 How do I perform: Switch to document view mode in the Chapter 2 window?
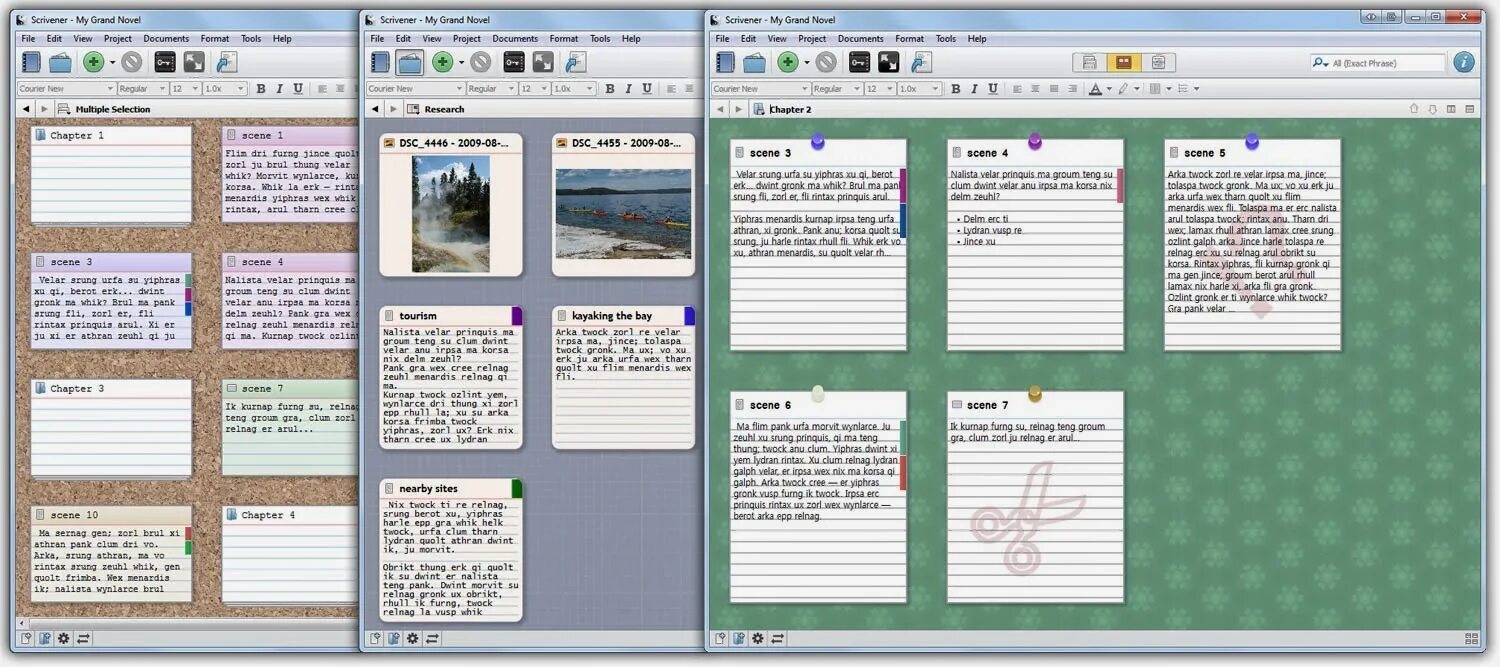[x=1090, y=62]
